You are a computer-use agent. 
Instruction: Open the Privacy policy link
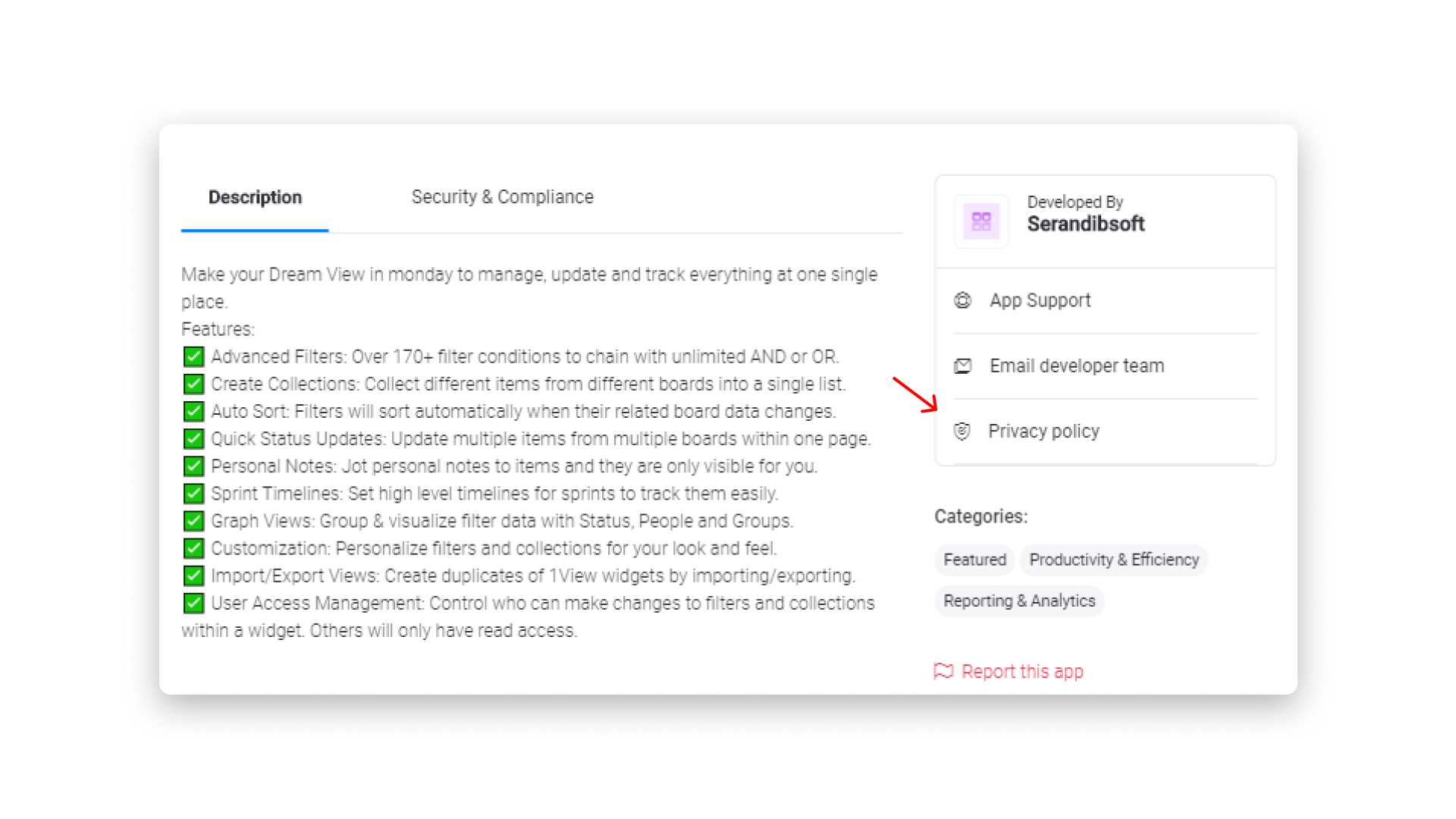coord(1043,431)
